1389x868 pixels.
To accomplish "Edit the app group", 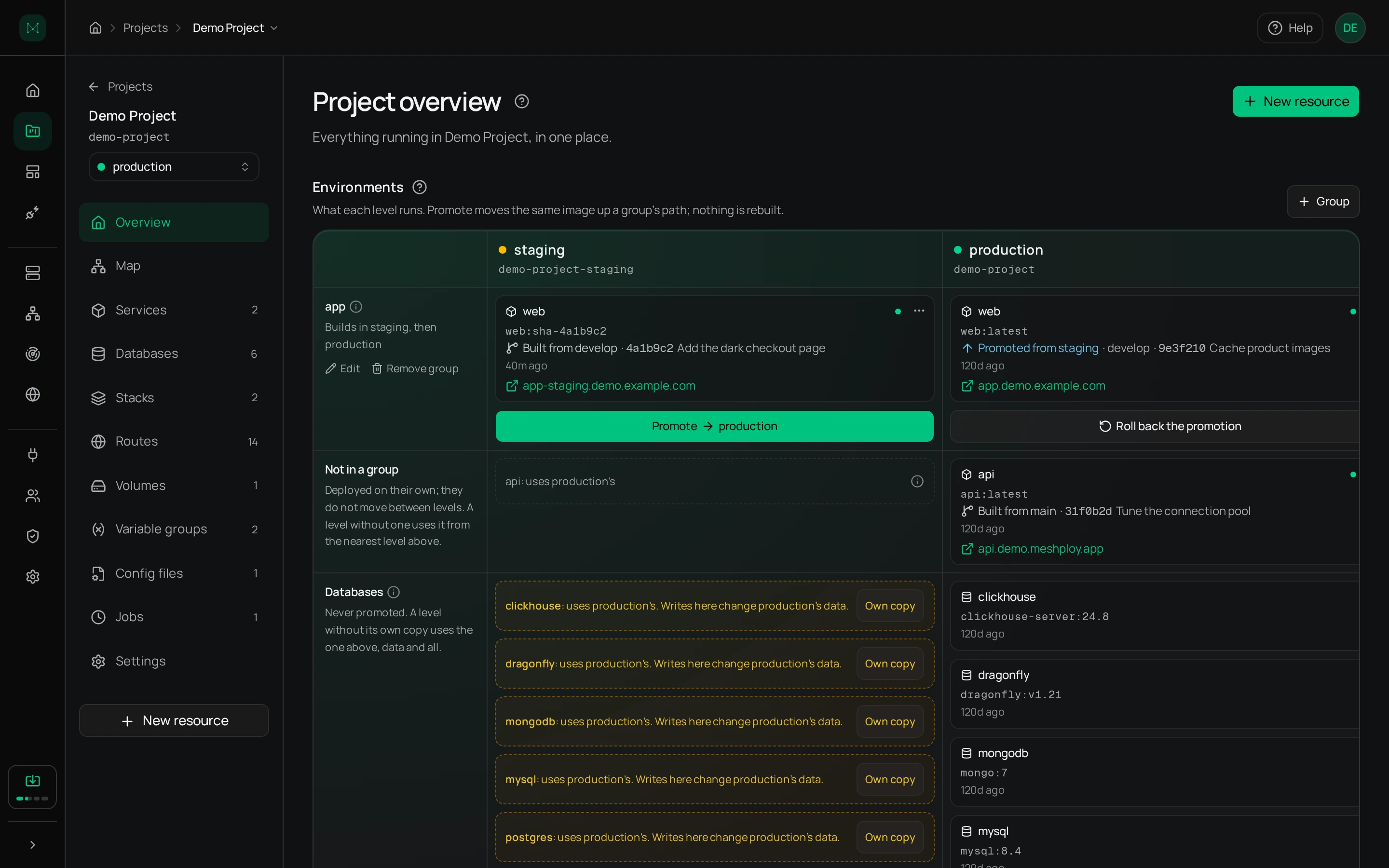I will pos(342,368).
